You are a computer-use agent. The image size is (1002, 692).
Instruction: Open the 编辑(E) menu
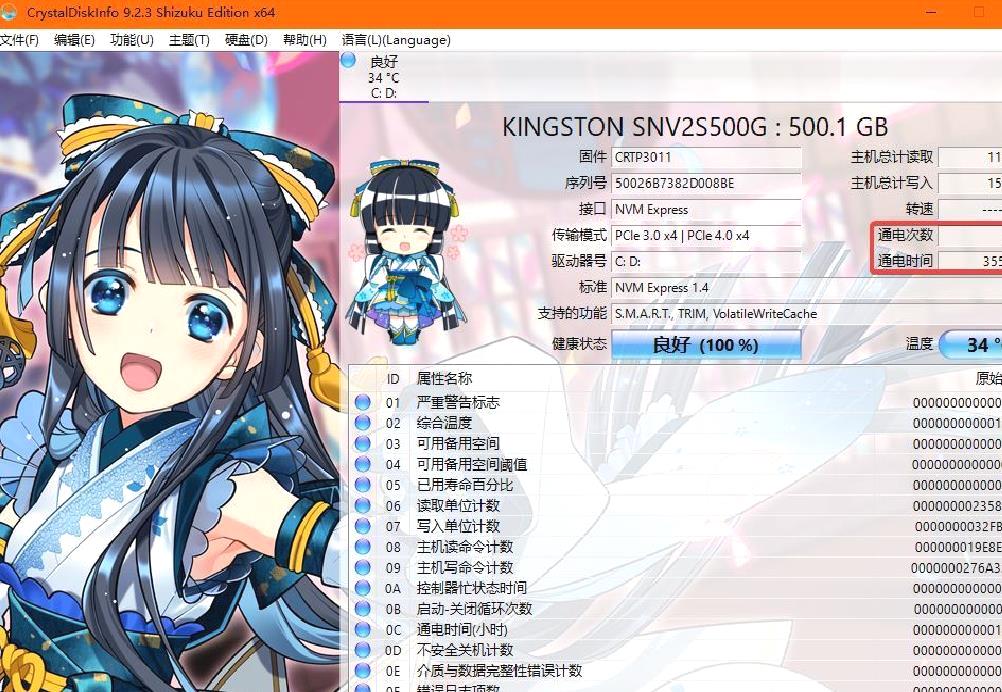(74, 40)
